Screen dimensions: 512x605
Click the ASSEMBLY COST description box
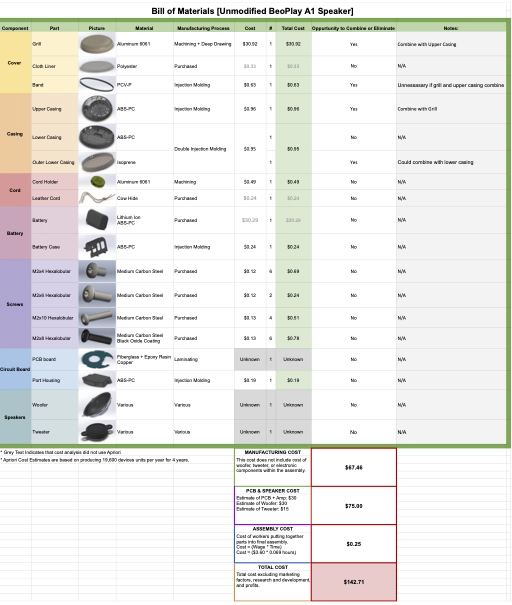(x=273, y=544)
